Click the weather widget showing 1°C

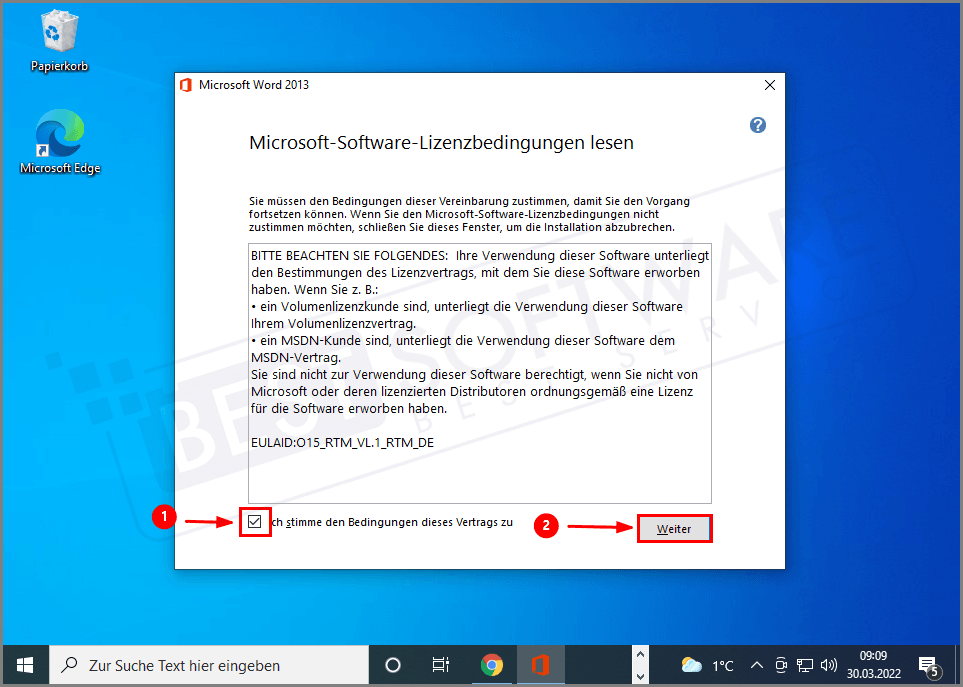point(710,664)
